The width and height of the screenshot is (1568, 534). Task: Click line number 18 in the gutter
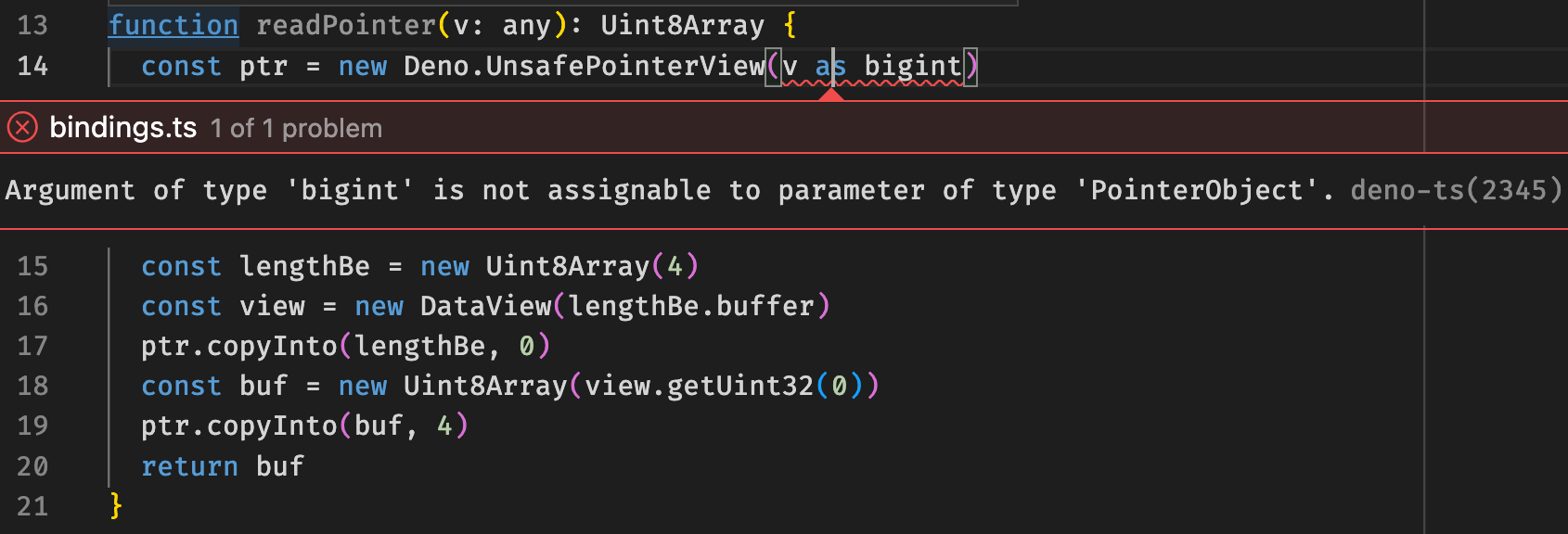coord(33,386)
